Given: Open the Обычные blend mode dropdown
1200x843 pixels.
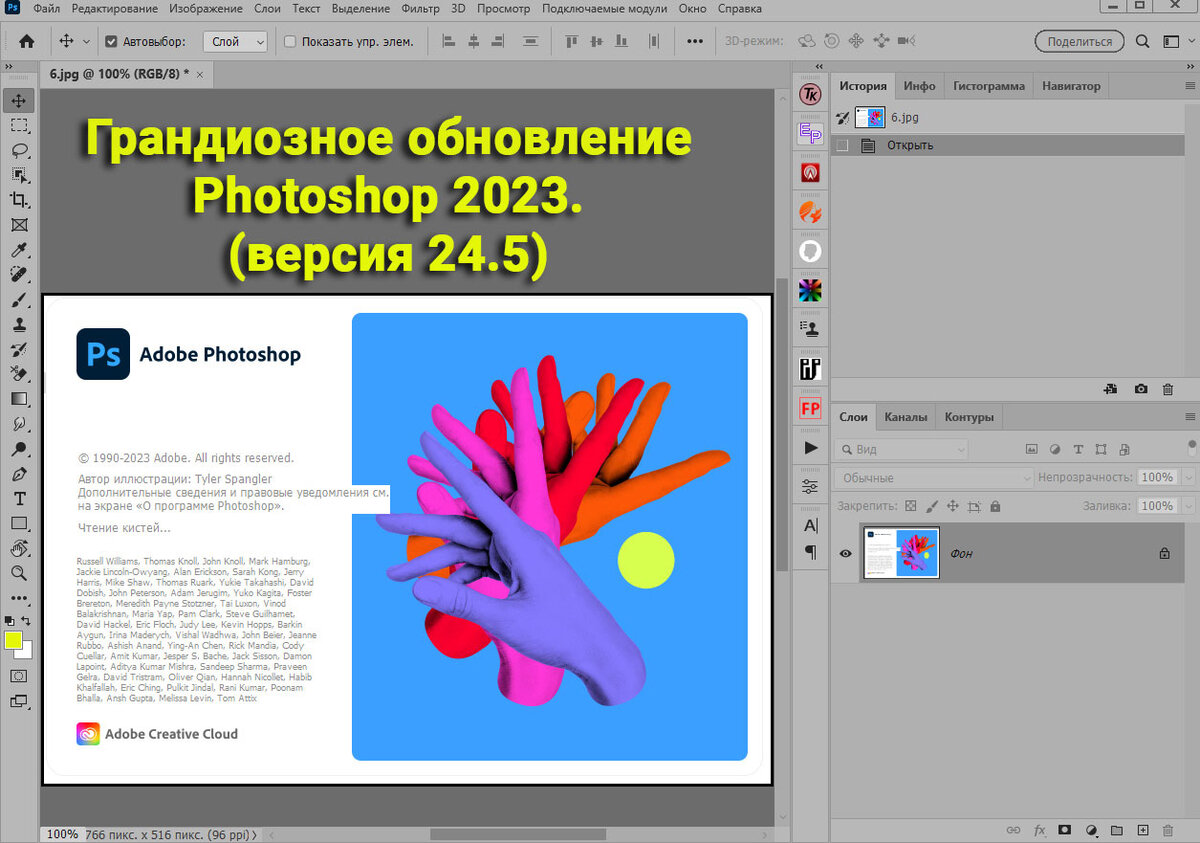Looking at the screenshot, I should [934, 478].
